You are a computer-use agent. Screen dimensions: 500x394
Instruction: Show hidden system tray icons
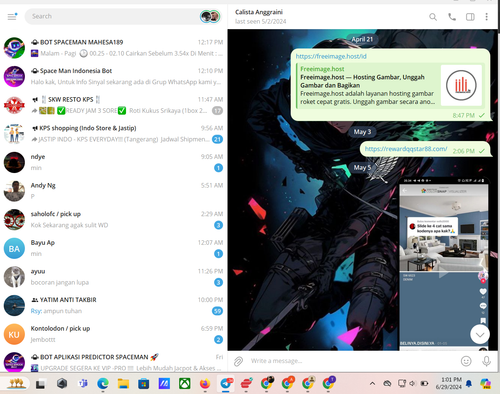372,384
